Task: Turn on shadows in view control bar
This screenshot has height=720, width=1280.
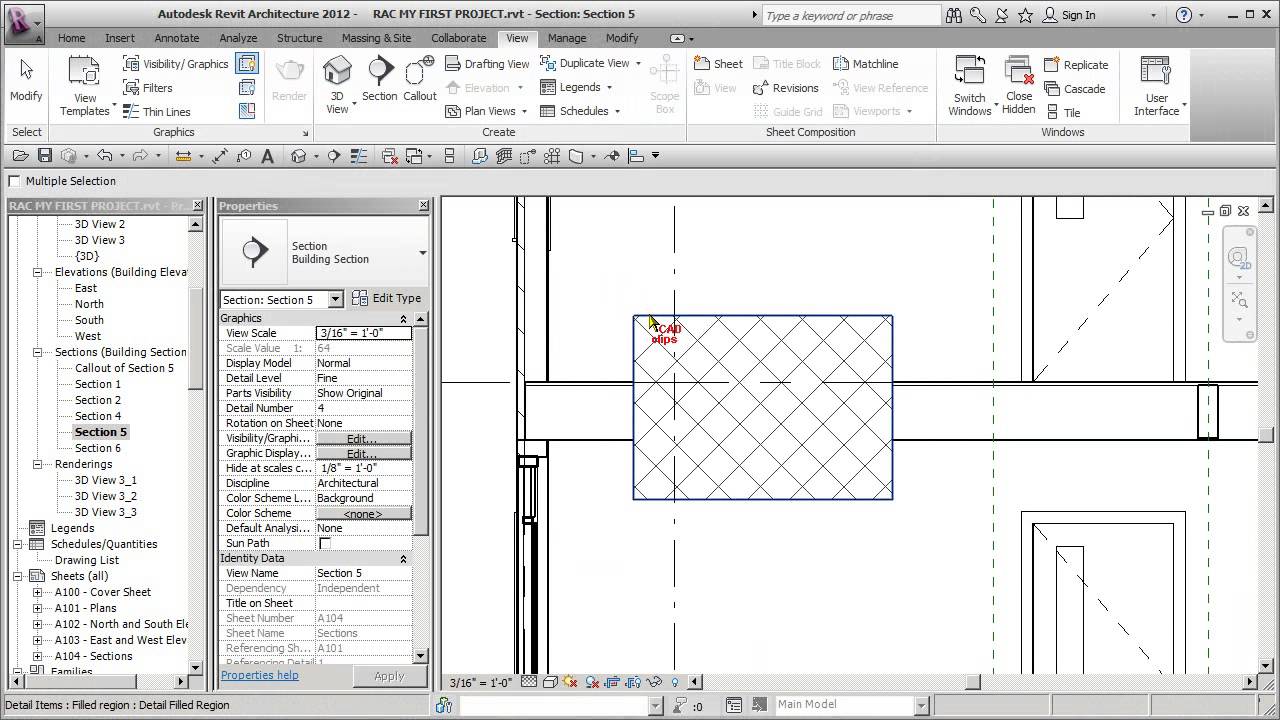Action: click(x=591, y=681)
